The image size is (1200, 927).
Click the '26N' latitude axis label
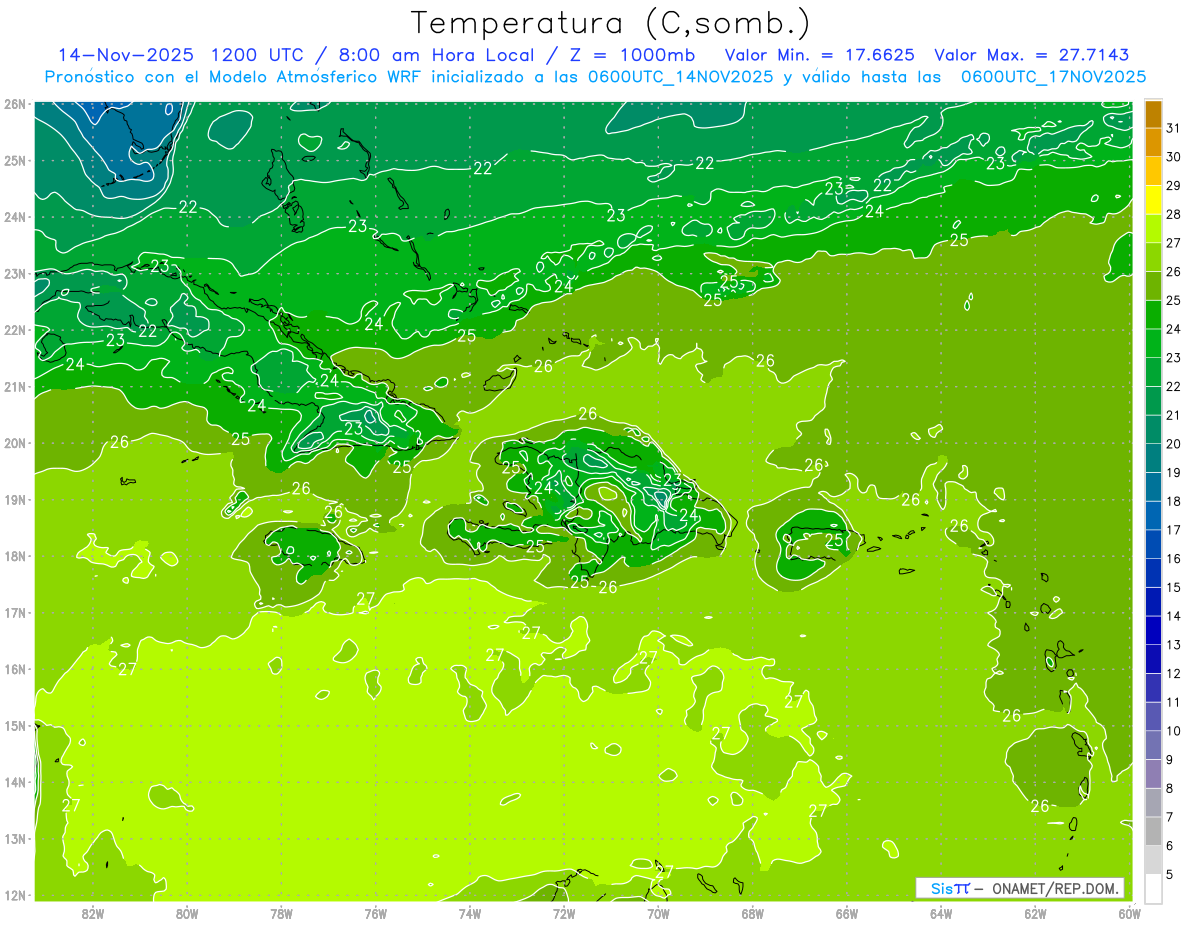tap(16, 104)
